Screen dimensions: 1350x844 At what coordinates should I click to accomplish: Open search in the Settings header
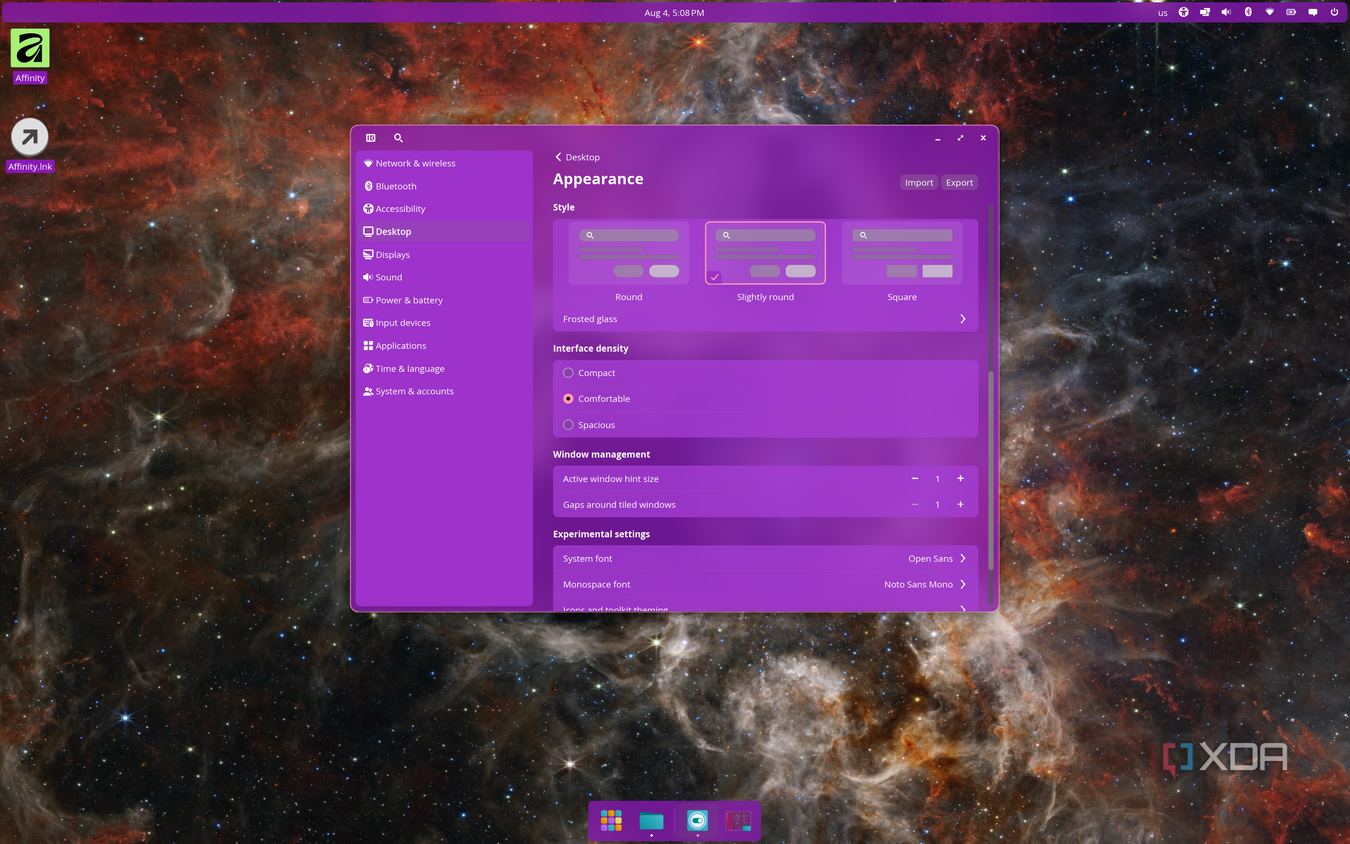coord(398,138)
